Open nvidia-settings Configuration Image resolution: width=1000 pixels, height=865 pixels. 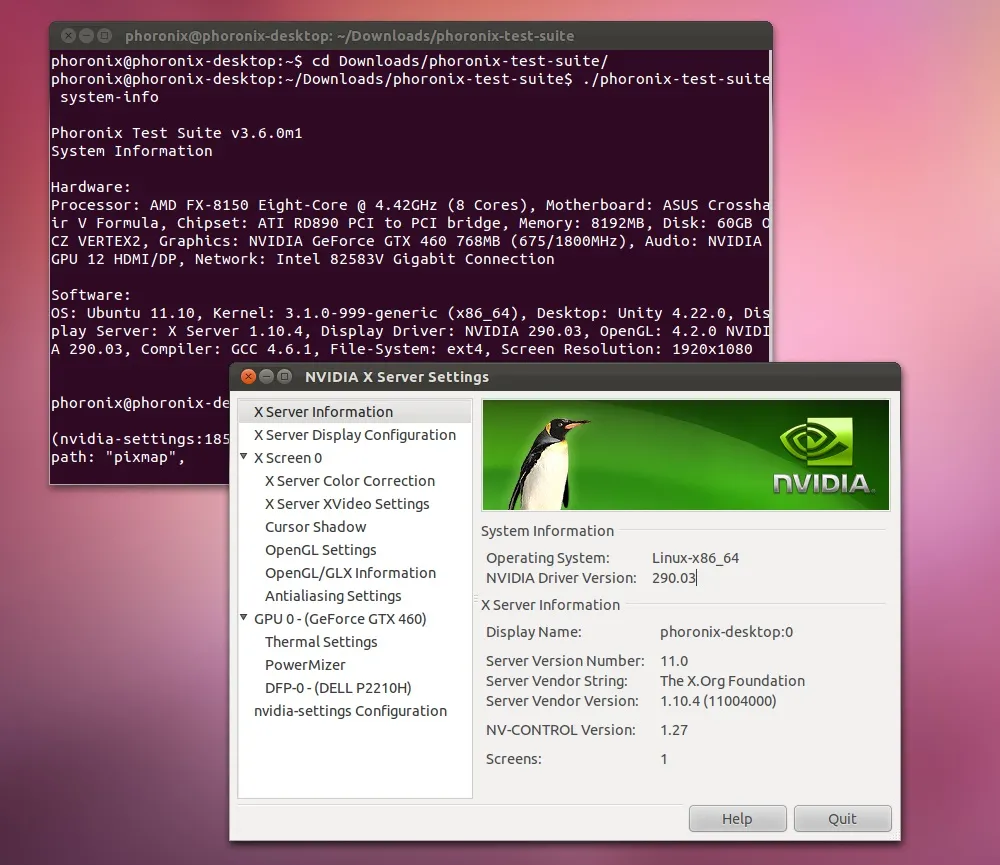(x=350, y=711)
